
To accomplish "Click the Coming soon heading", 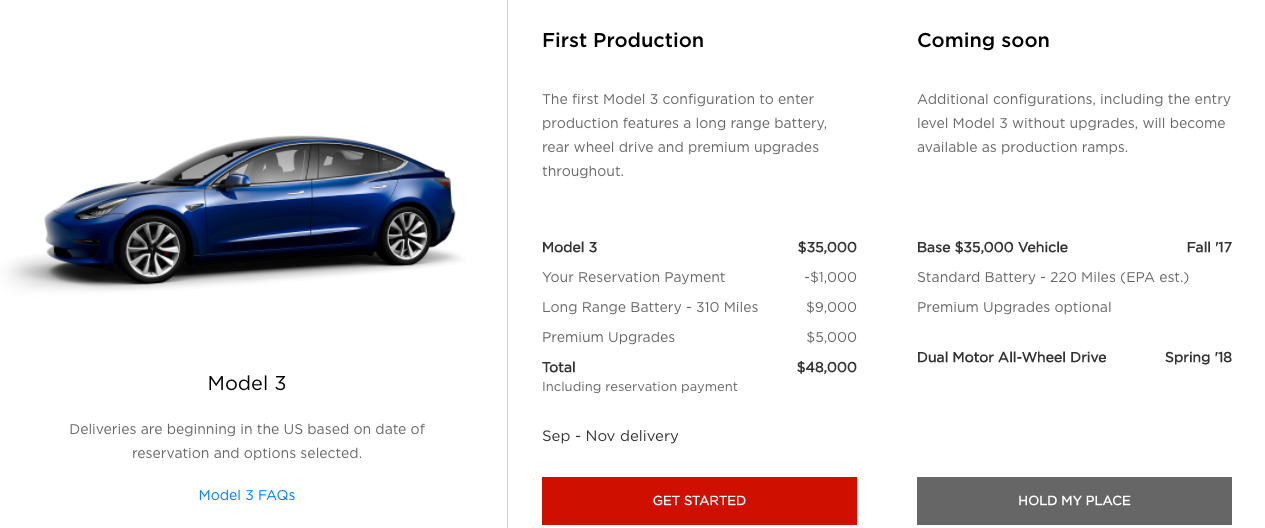I will click(x=983, y=41).
